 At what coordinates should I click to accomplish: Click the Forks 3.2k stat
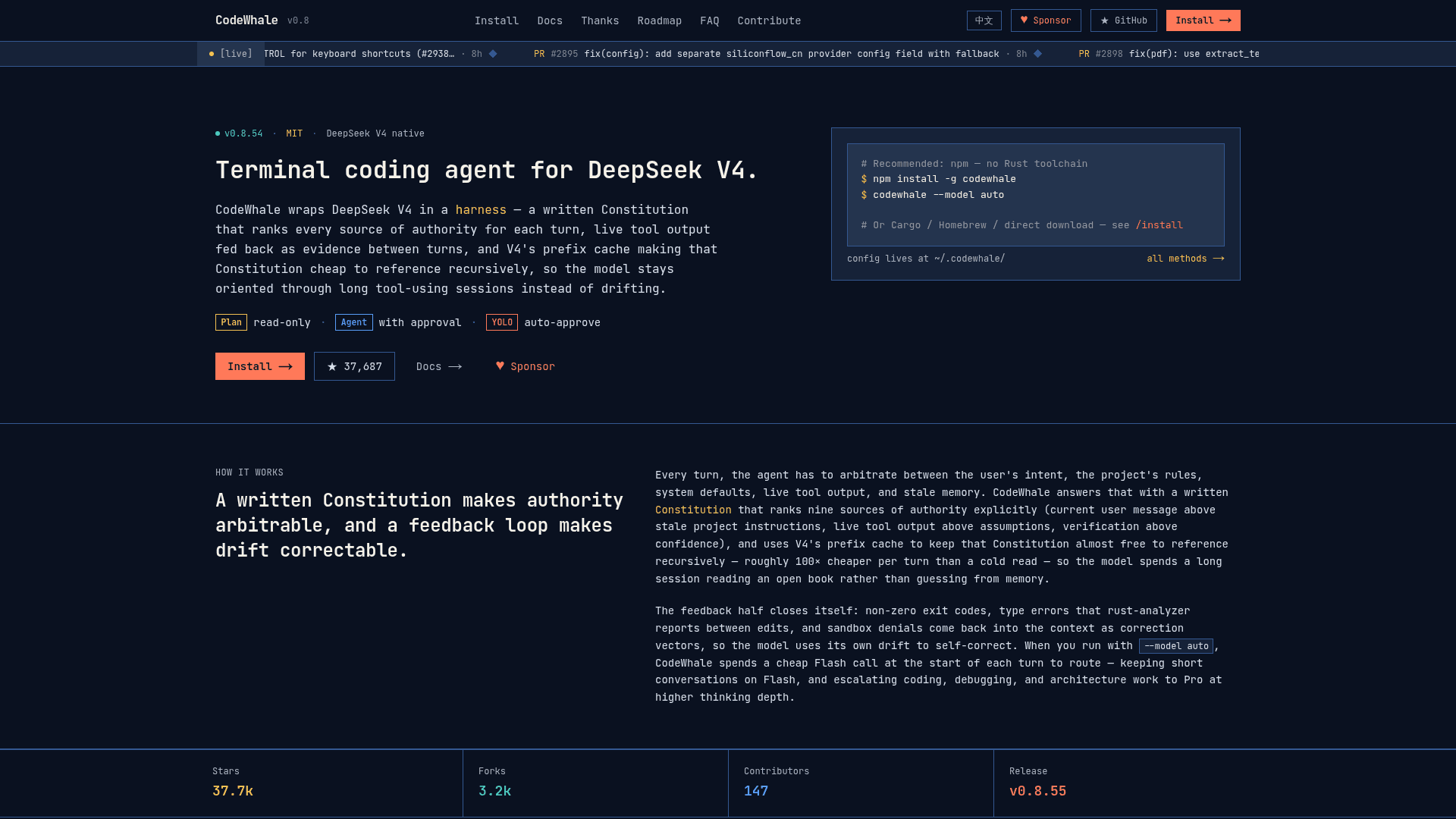pos(495,783)
